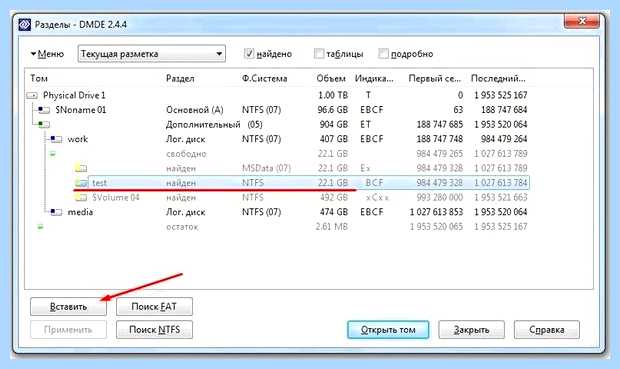Click the DMDE application icon in title bar
The height and width of the screenshot is (369, 620).
point(25,25)
